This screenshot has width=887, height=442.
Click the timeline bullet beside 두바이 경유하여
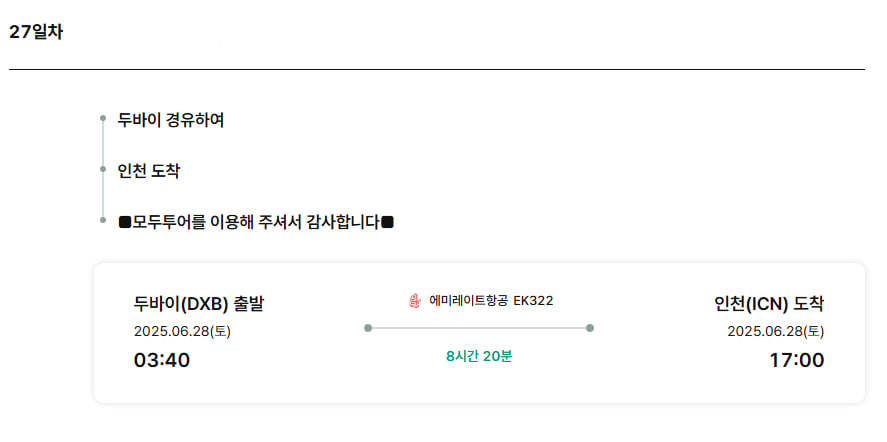(x=102, y=118)
